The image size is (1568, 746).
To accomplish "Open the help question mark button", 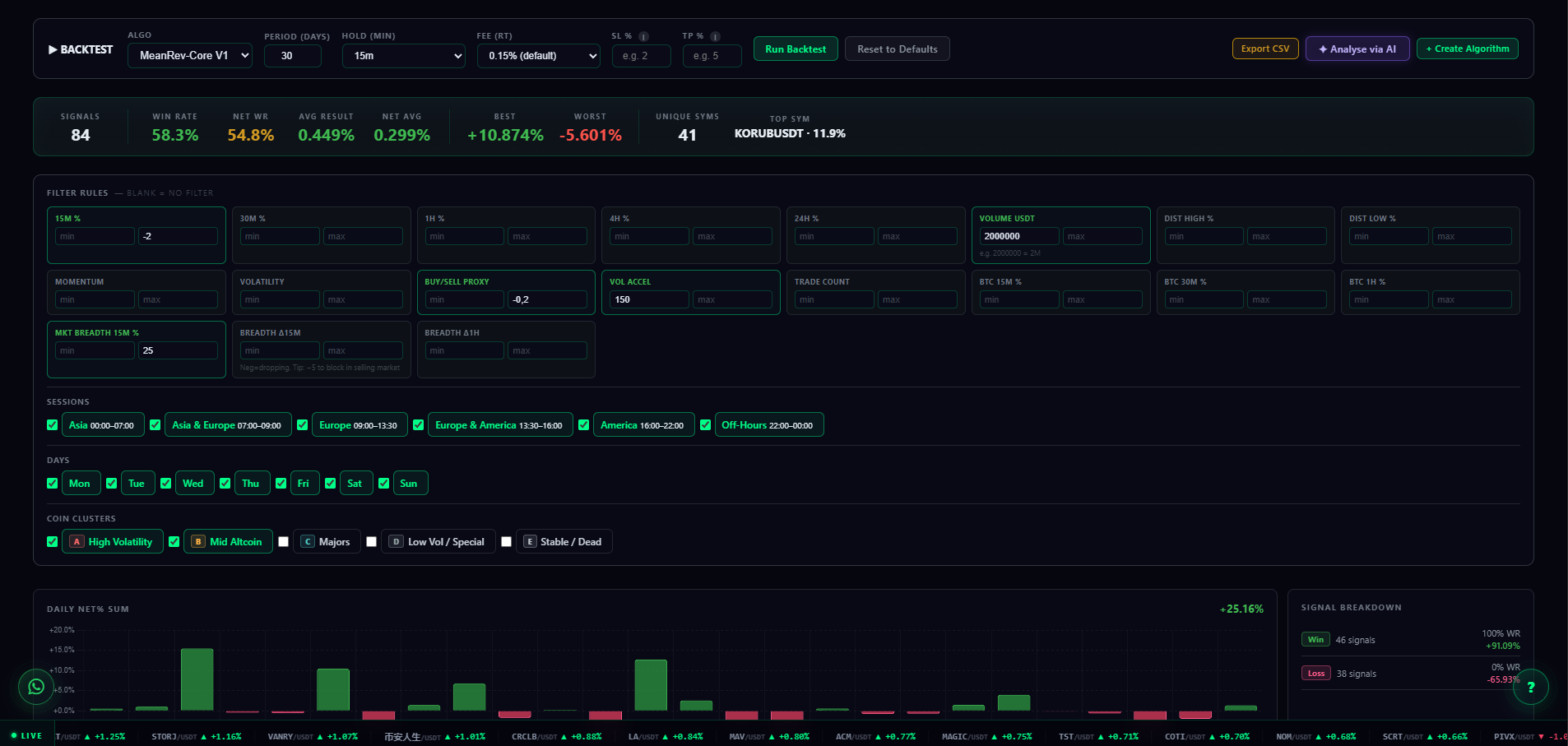I will click(x=1530, y=687).
